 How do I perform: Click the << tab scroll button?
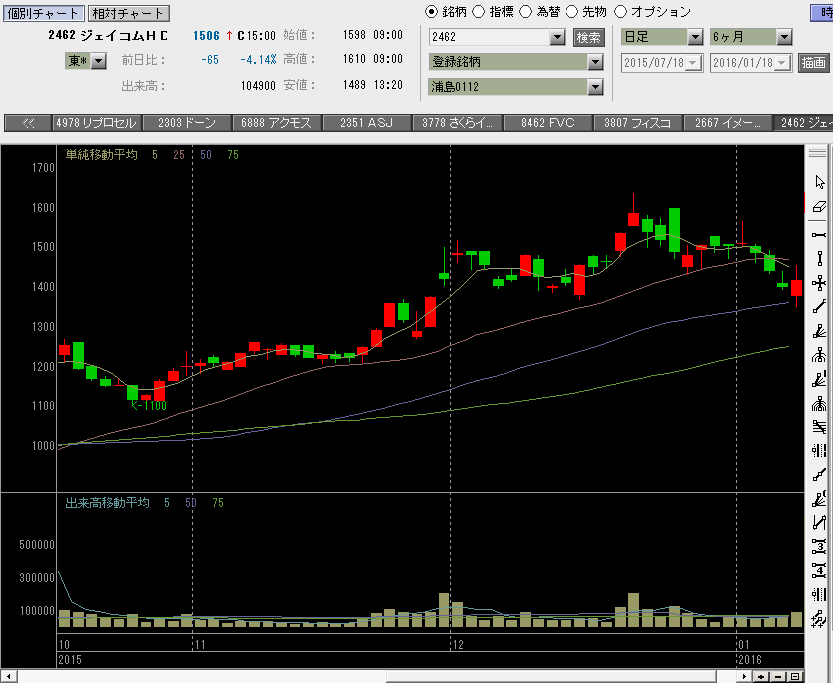click(x=28, y=123)
